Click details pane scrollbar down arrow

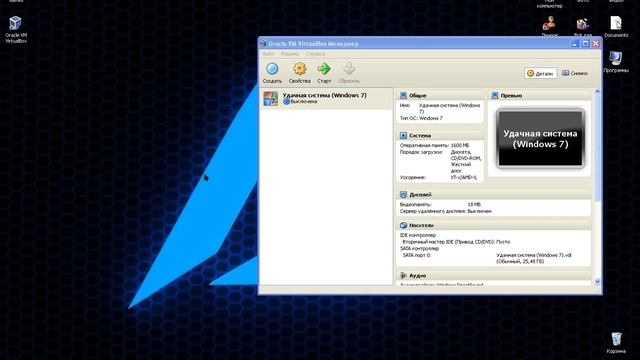597,282
